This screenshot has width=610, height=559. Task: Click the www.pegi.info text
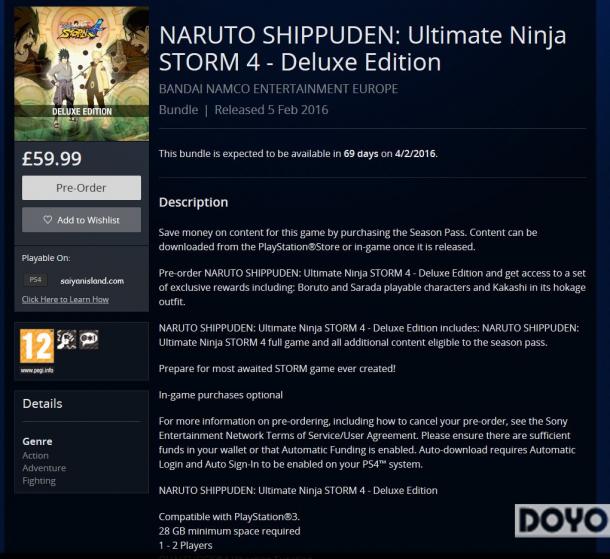37,370
